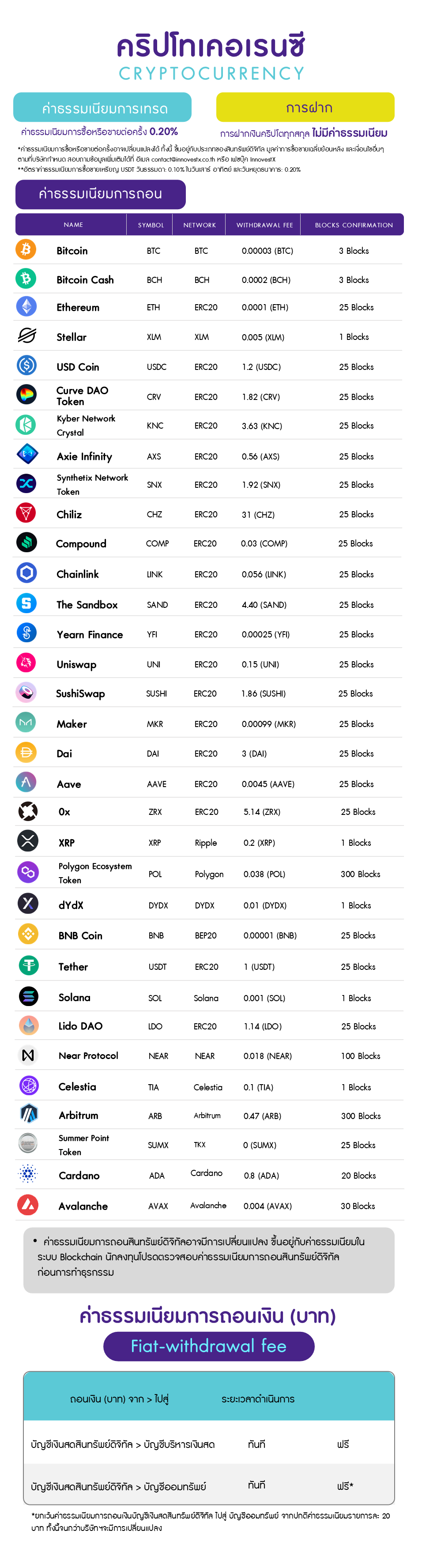Click the Cardano dotted icon
The width and height of the screenshot is (422, 1568).
[28, 1173]
